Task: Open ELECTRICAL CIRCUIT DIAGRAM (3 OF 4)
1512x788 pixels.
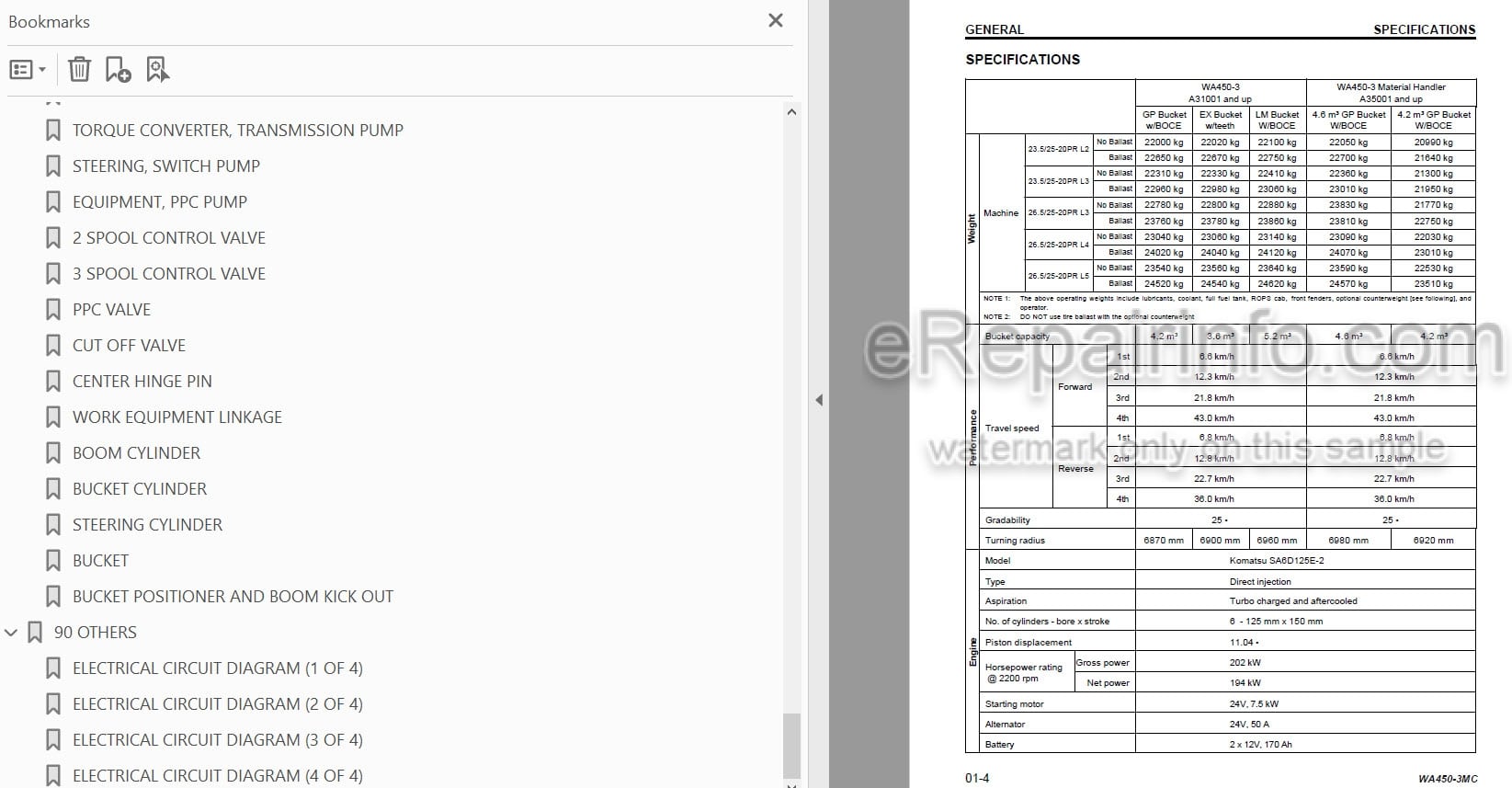Action: tap(218, 740)
